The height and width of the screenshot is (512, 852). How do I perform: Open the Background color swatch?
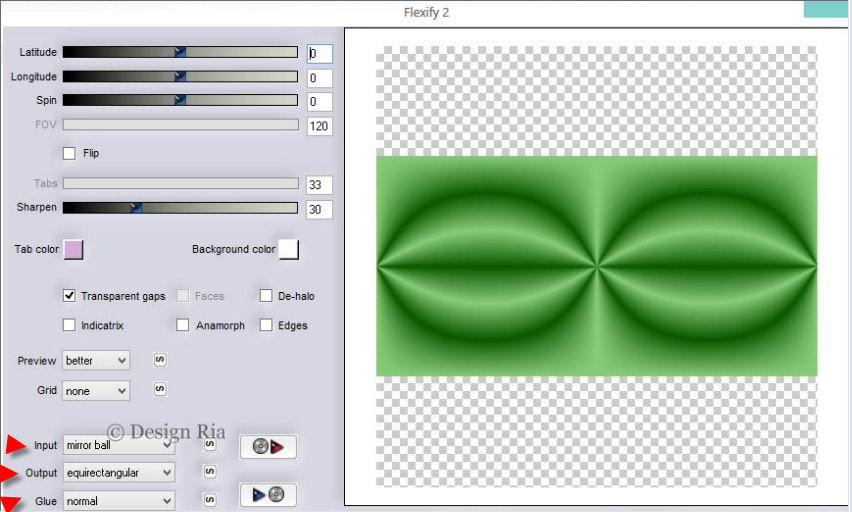pos(289,249)
